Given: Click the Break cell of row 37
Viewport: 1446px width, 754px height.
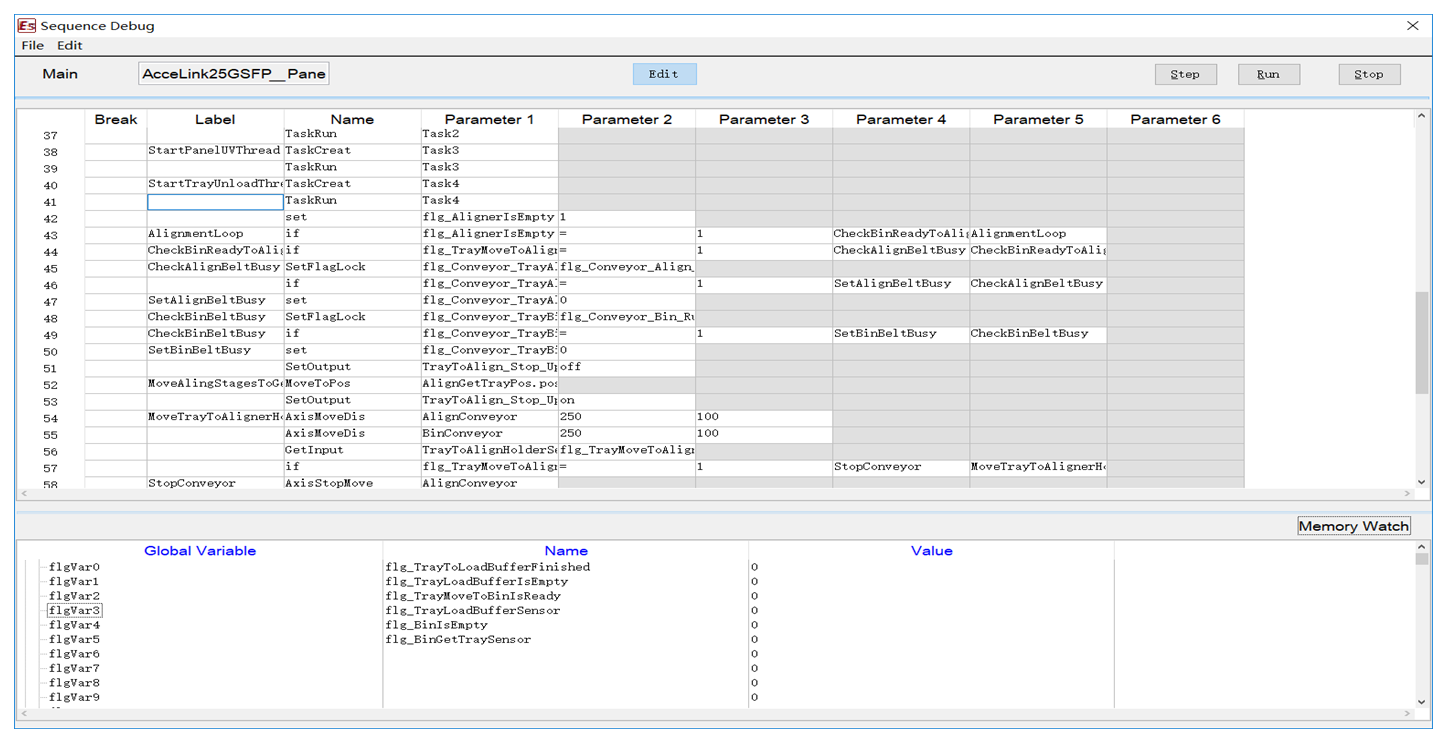Looking at the screenshot, I should [x=116, y=134].
